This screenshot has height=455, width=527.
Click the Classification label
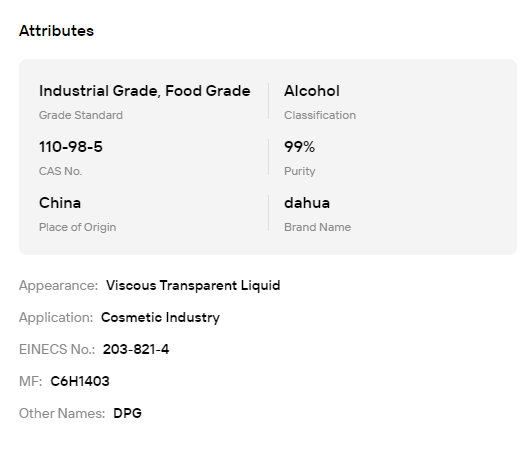(320, 115)
